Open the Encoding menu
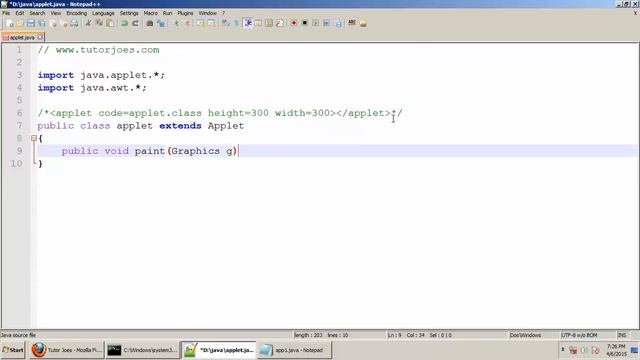 pyautogui.click(x=77, y=13)
